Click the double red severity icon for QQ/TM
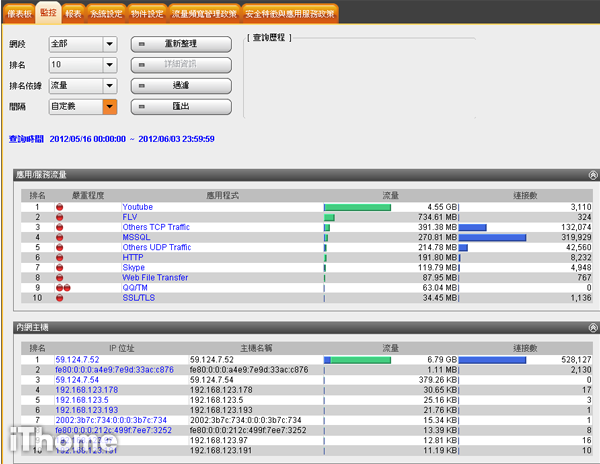The height and width of the screenshot is (464, 600). 62,287
